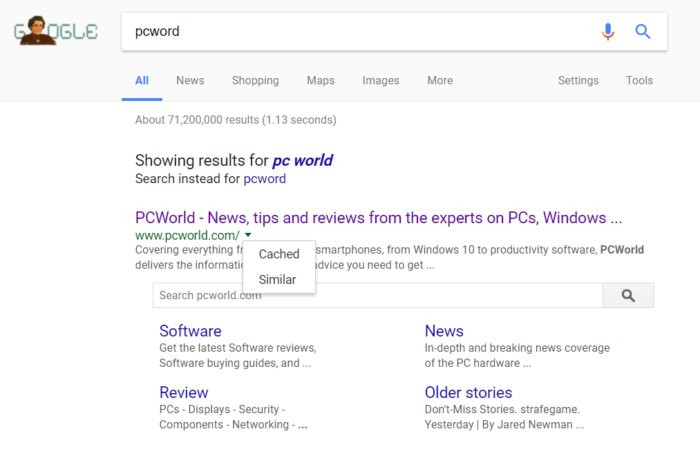The image size is (700, 465).
Task: Open the Tools options
Action: tap(639, 81)
